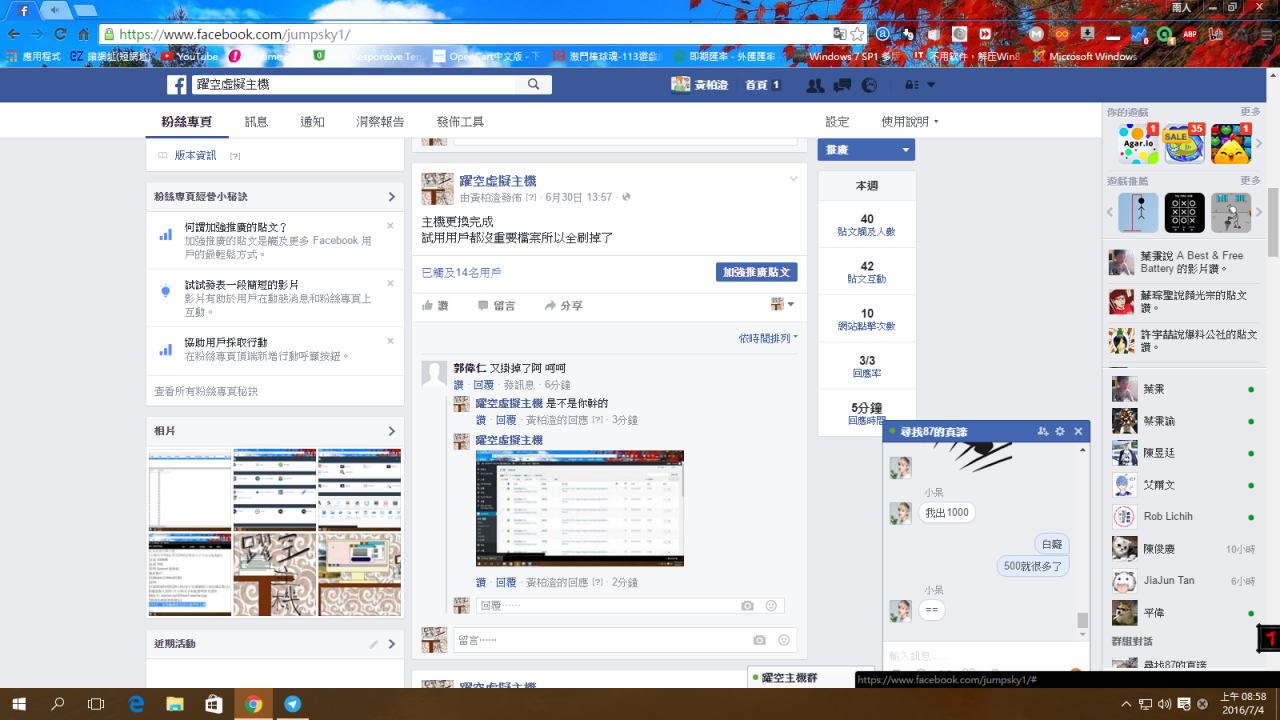Expand the 相片 photos panel
The image size is (1280, 720).
[x=391, y=431]
